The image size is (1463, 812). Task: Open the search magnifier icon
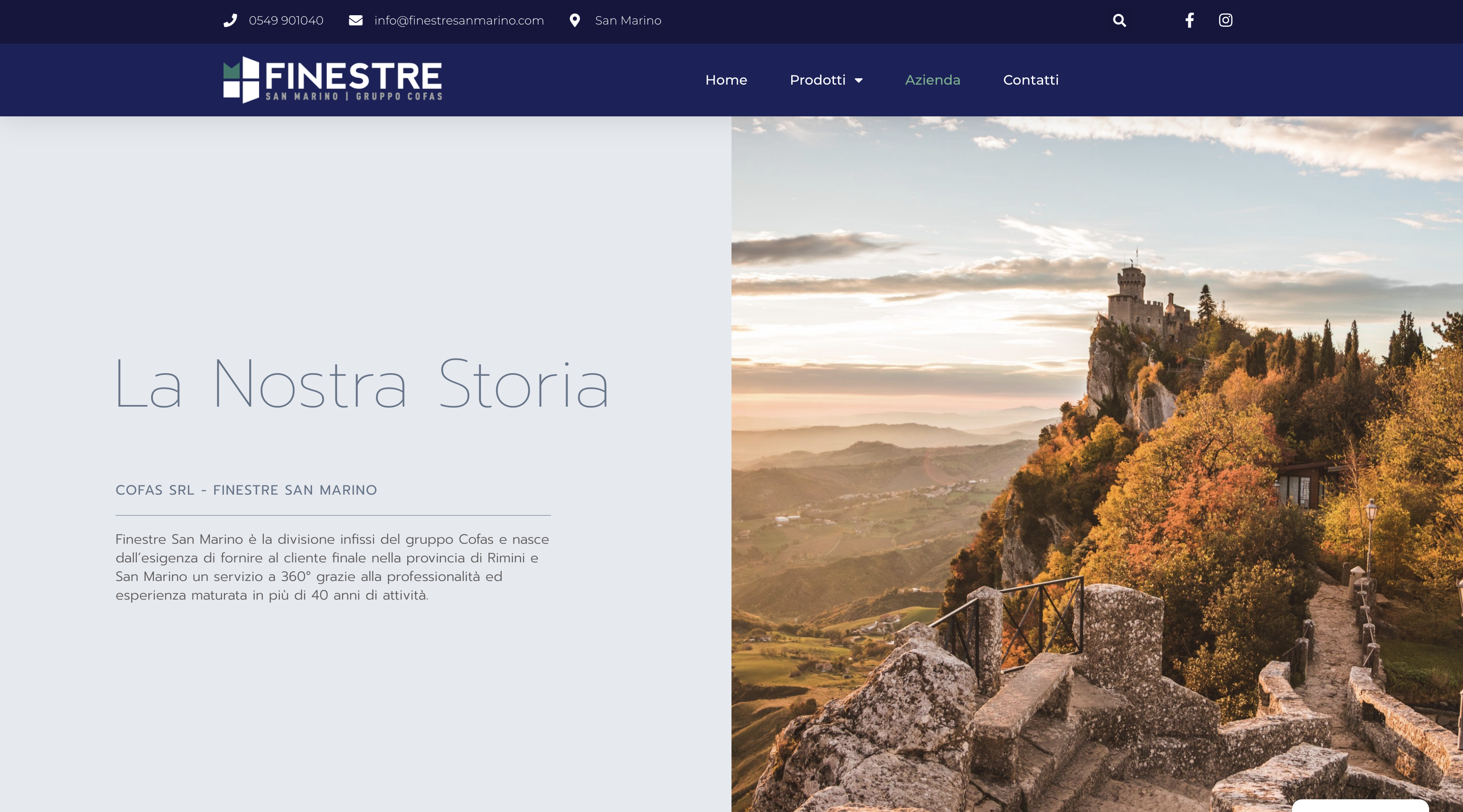click(x=1119, y=20)
